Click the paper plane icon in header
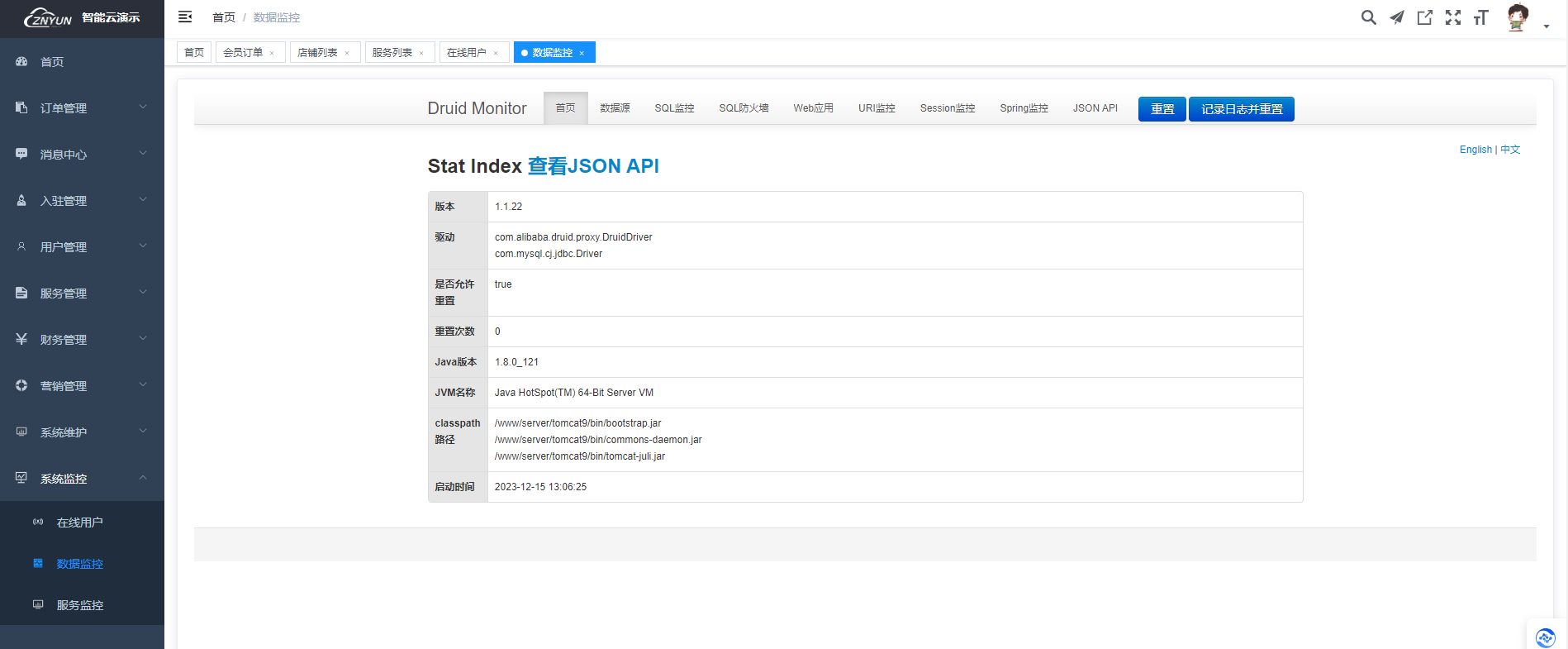1568x649 pixels. 1396,17
